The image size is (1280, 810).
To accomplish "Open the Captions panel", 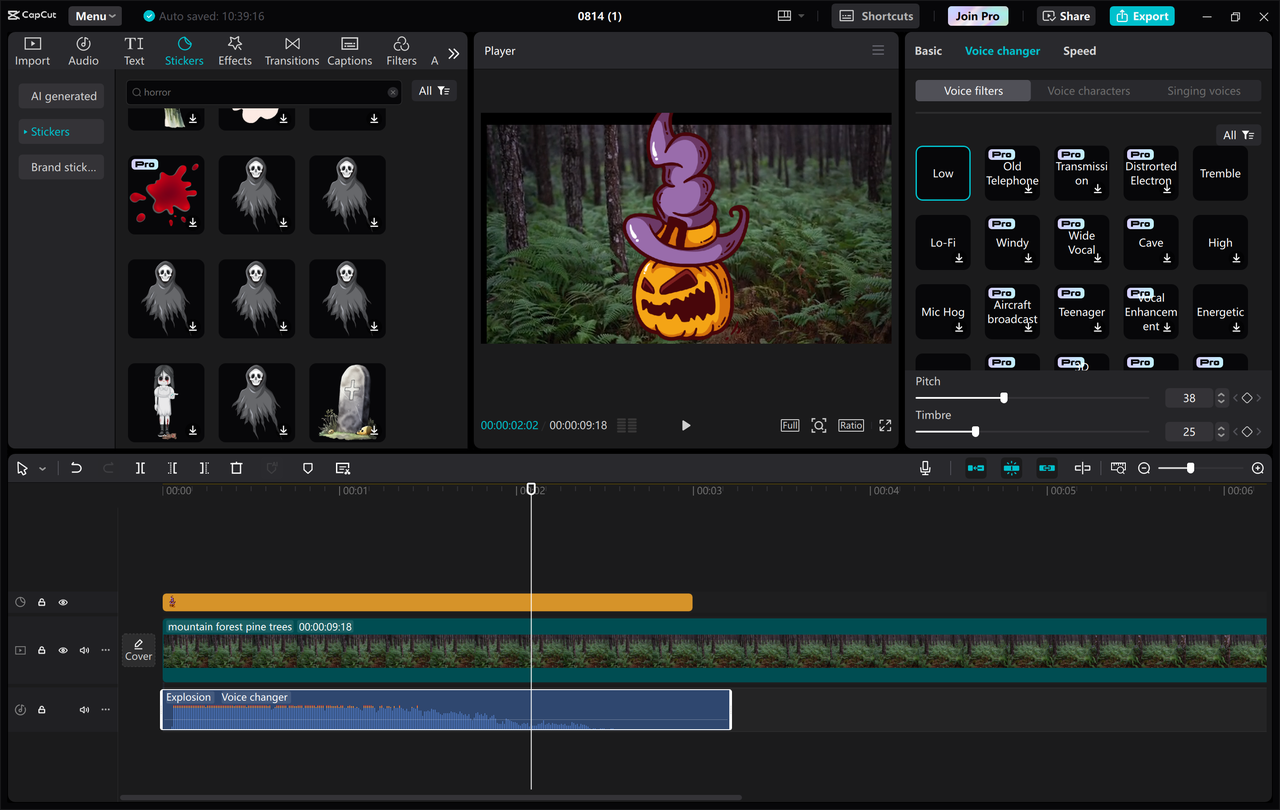I will pyautogui.click(x=349, y=49).
